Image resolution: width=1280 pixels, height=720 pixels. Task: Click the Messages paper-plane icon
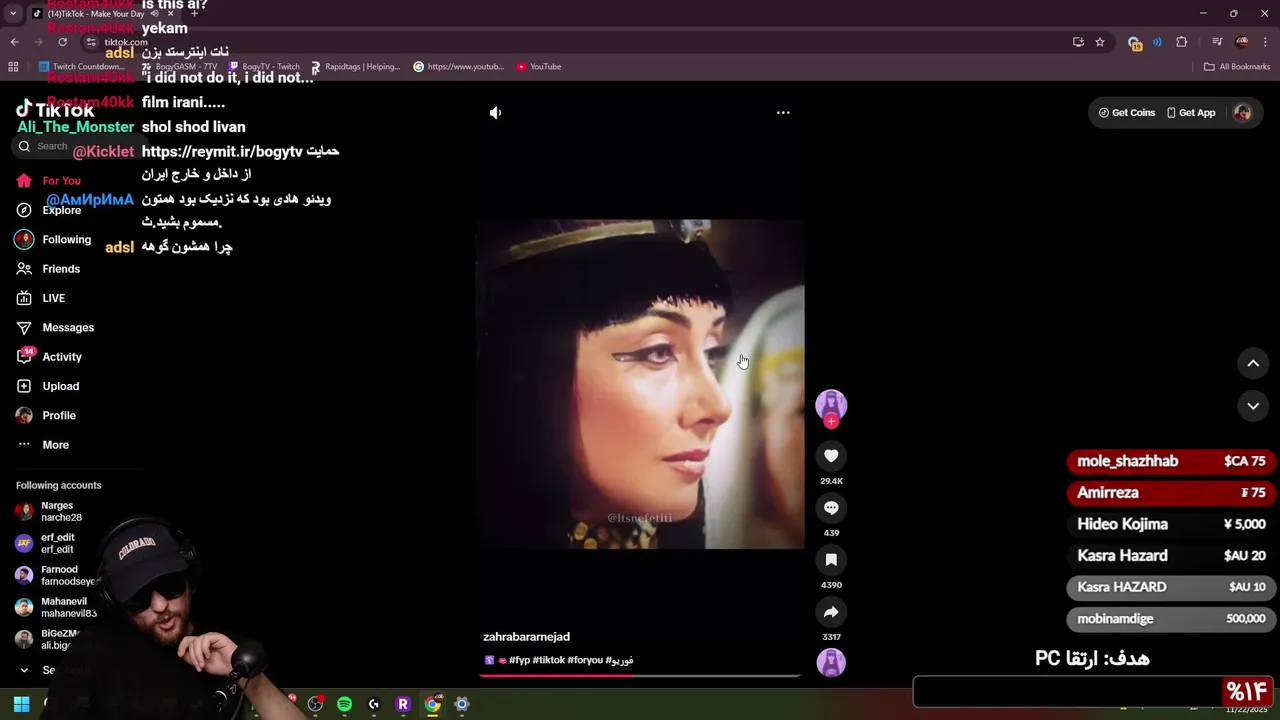(x=24, y=328)
